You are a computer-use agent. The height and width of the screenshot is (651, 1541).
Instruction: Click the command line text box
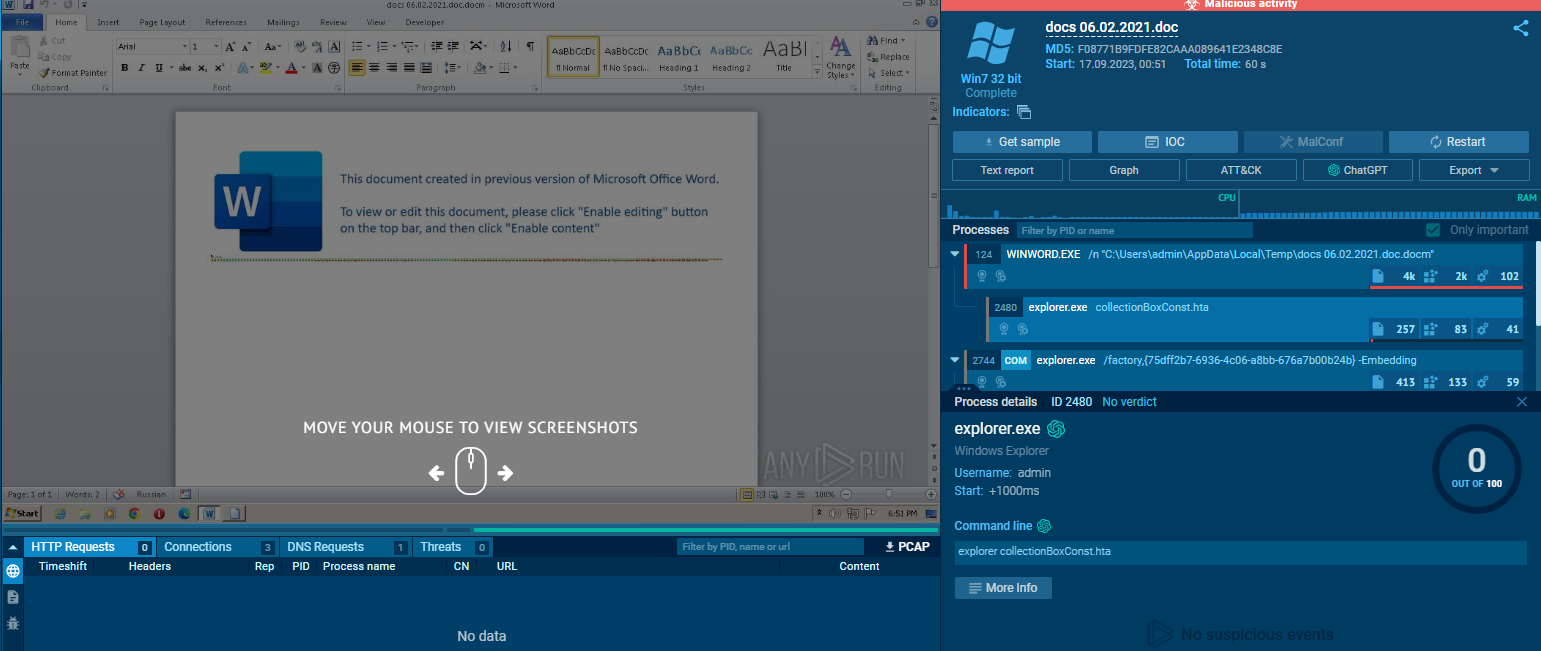coord(1240,552)
